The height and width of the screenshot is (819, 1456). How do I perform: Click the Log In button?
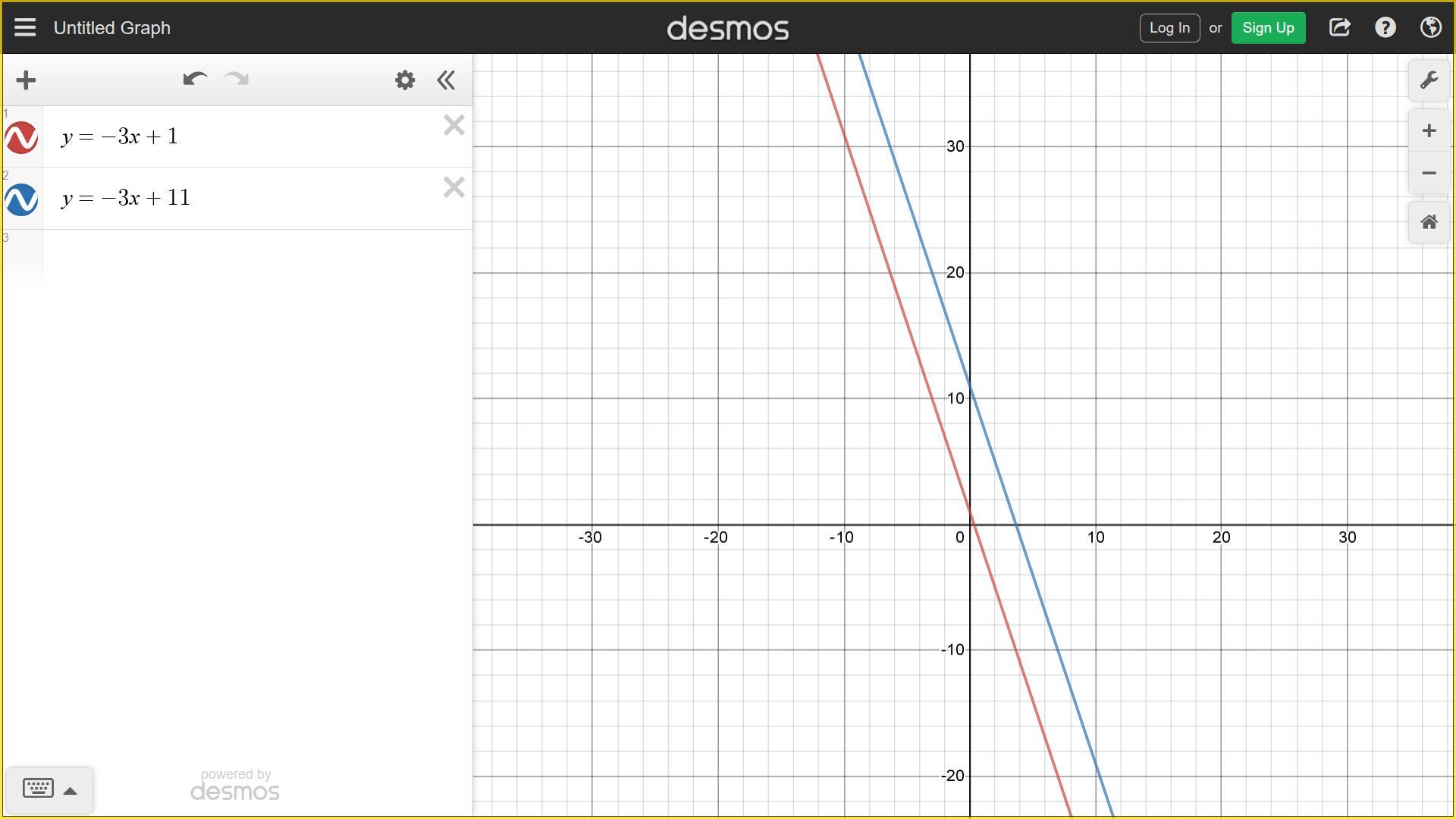[1169, 28]
